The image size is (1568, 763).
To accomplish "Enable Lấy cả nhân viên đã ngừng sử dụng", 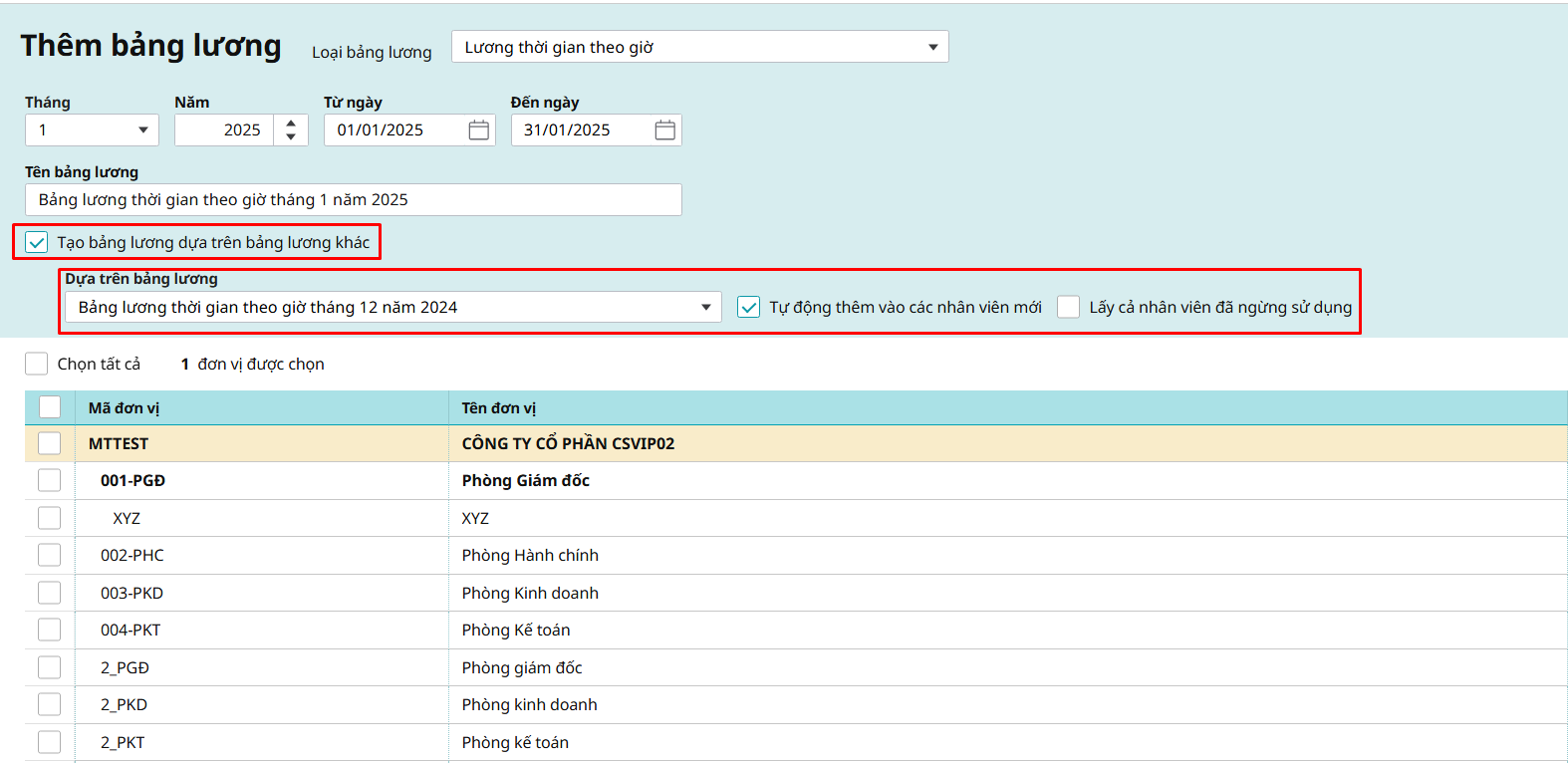I will [1068, 307].
